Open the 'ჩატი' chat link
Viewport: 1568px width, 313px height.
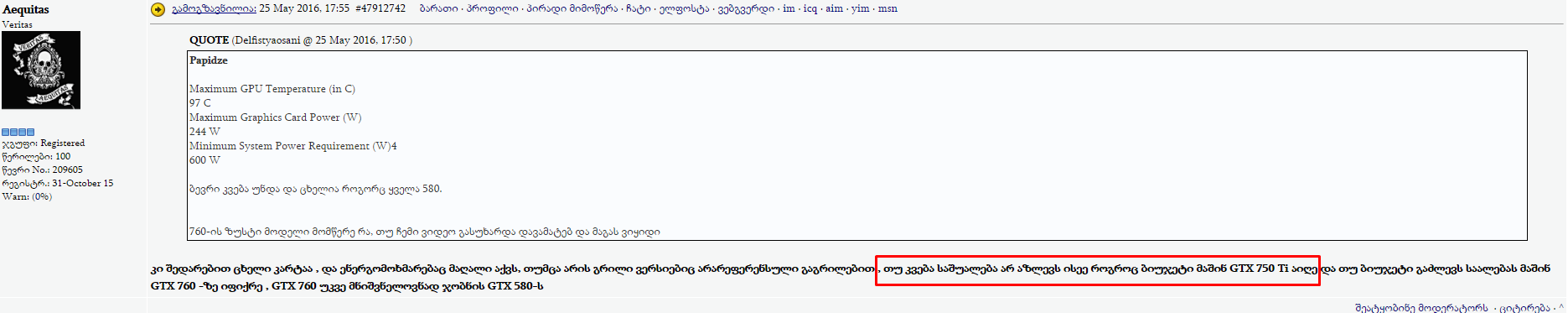639,8
